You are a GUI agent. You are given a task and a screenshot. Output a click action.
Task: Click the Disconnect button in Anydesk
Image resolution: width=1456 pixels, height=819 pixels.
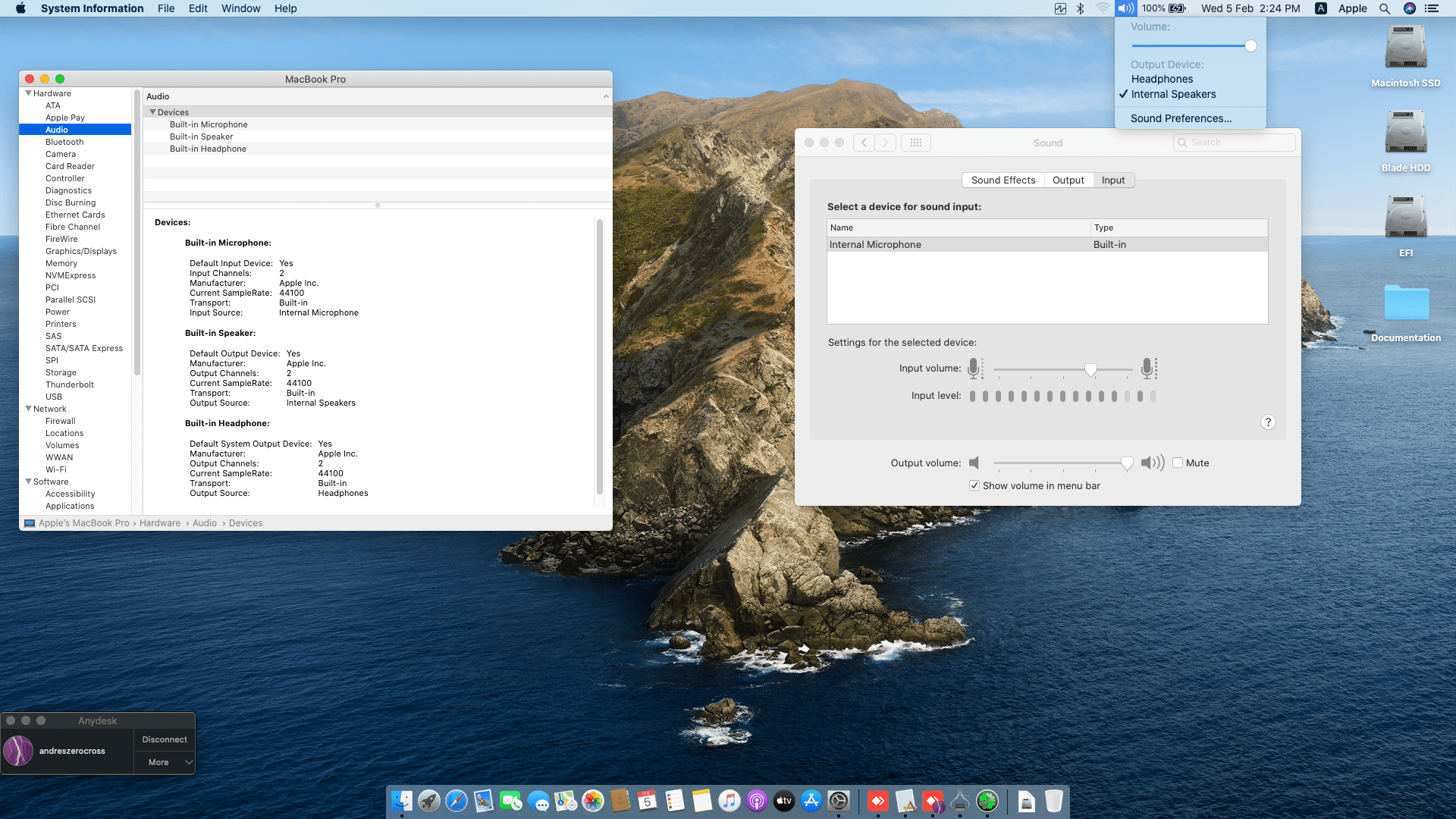[x=165, y=739]
